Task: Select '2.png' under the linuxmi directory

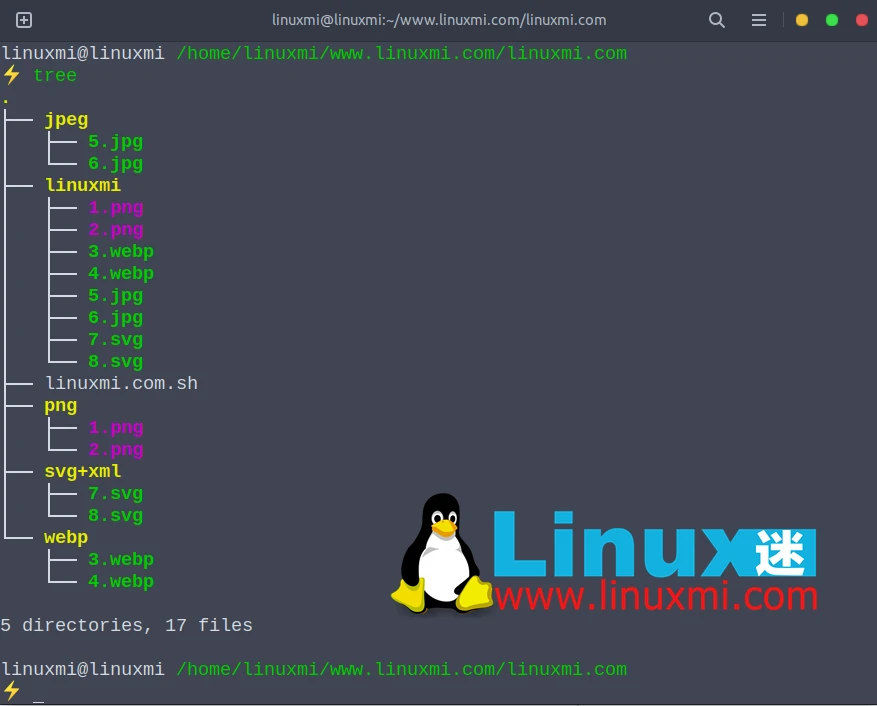Action: [116, 229]
